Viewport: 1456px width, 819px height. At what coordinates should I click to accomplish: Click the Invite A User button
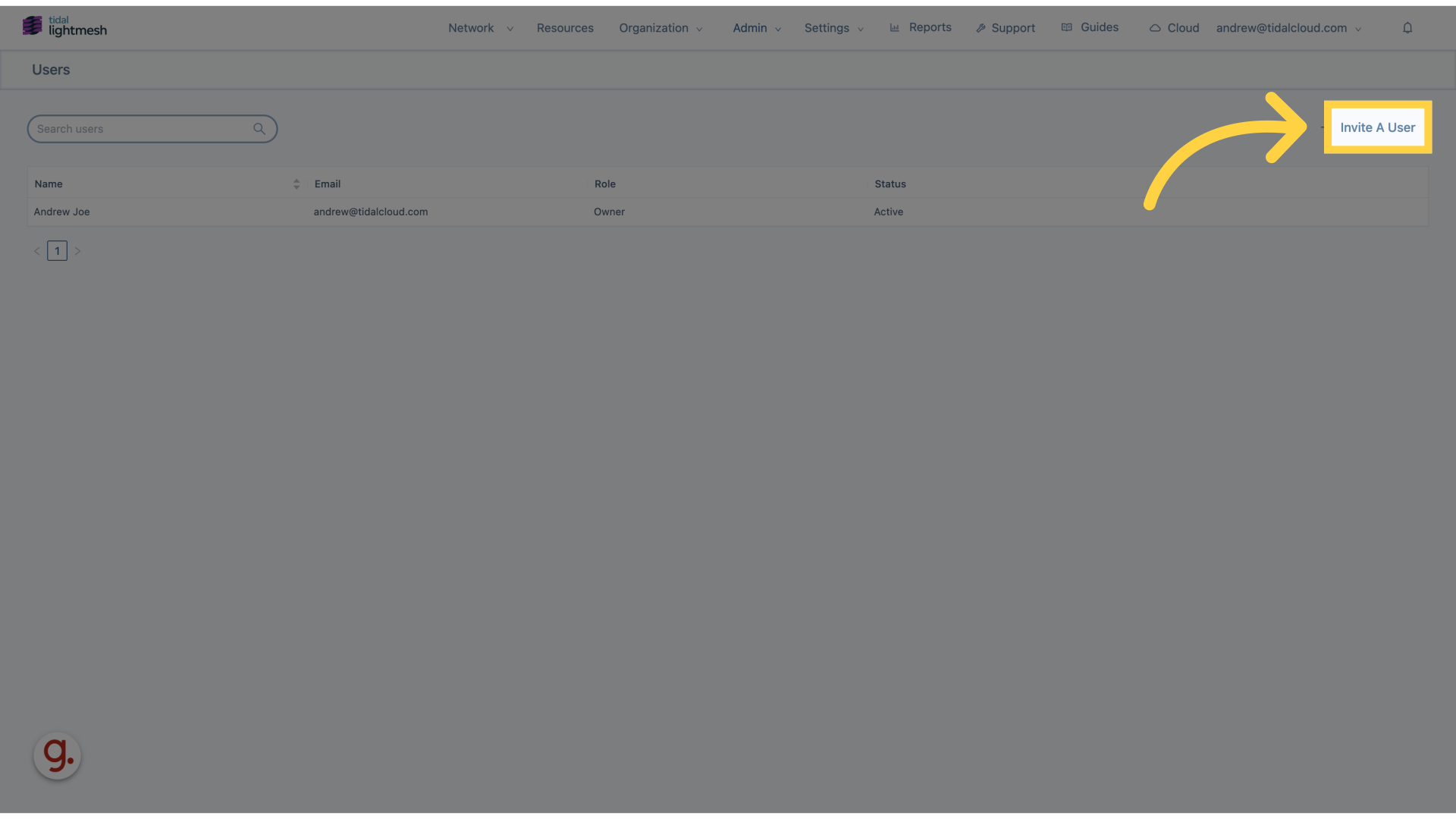[1377, 127]
